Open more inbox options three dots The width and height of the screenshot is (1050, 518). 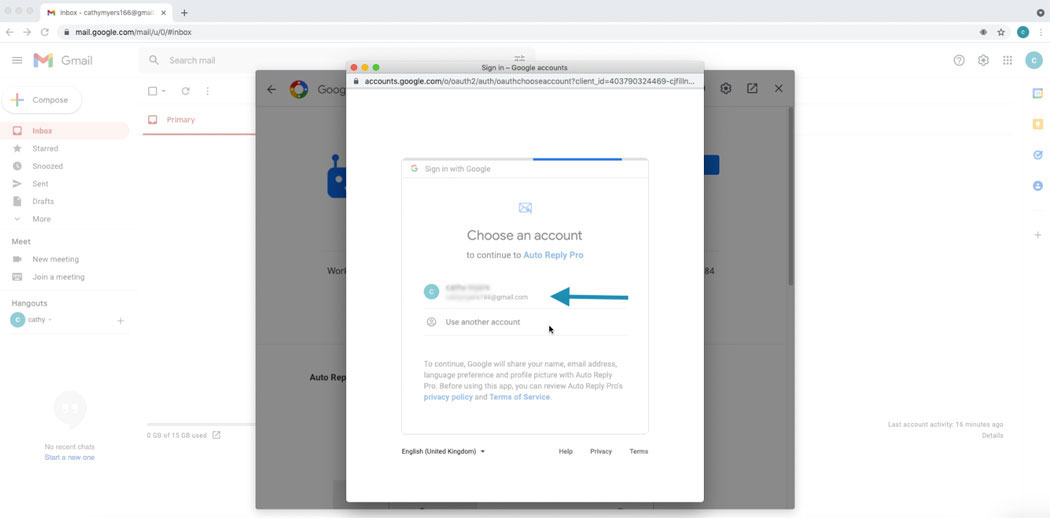click(207, 91)
